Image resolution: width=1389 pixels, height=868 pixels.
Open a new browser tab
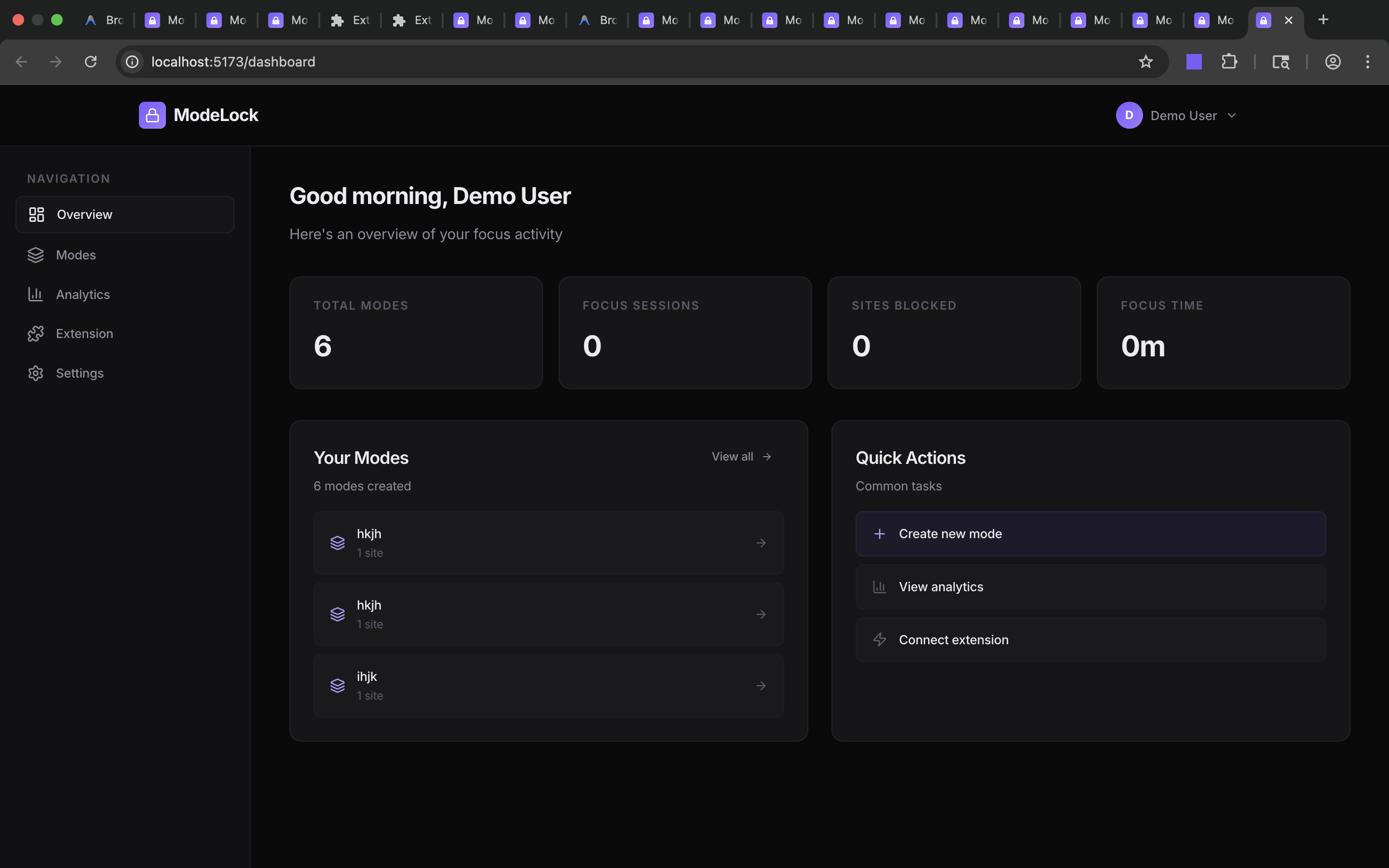coord(1323,20)
